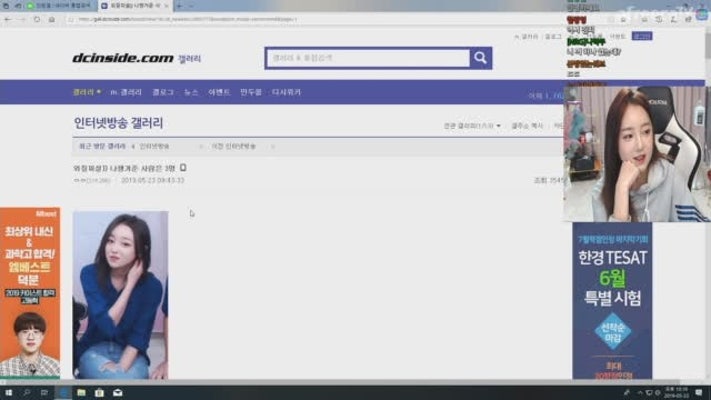Screen dimensions: 711x400
Task: Click the 인터넷방송 갤러리 heading link
Action: tap(118, 124)
